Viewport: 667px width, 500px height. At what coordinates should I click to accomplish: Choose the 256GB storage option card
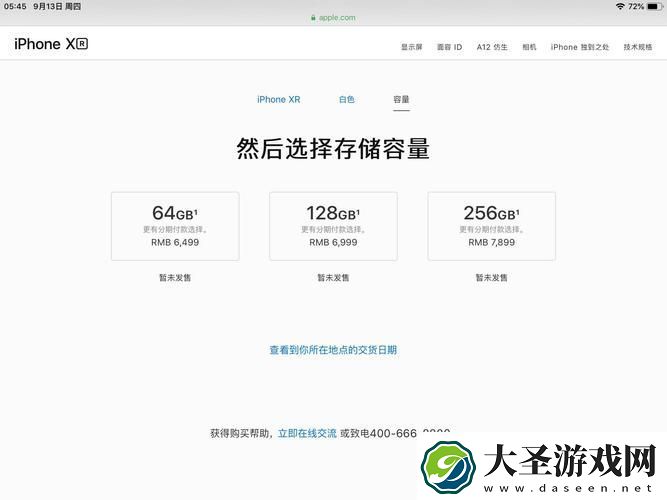click(x=492, y=226)
